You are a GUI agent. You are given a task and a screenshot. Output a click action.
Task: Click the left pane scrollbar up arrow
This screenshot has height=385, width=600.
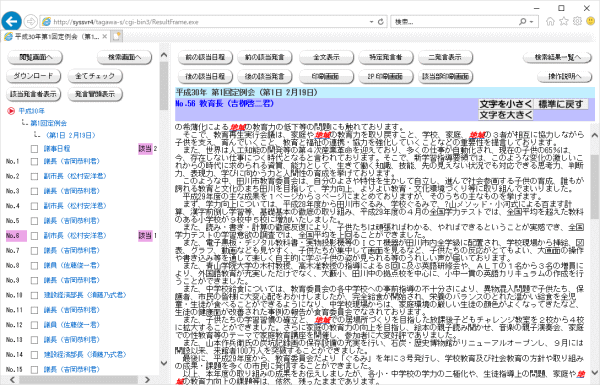tap(164, 55)
